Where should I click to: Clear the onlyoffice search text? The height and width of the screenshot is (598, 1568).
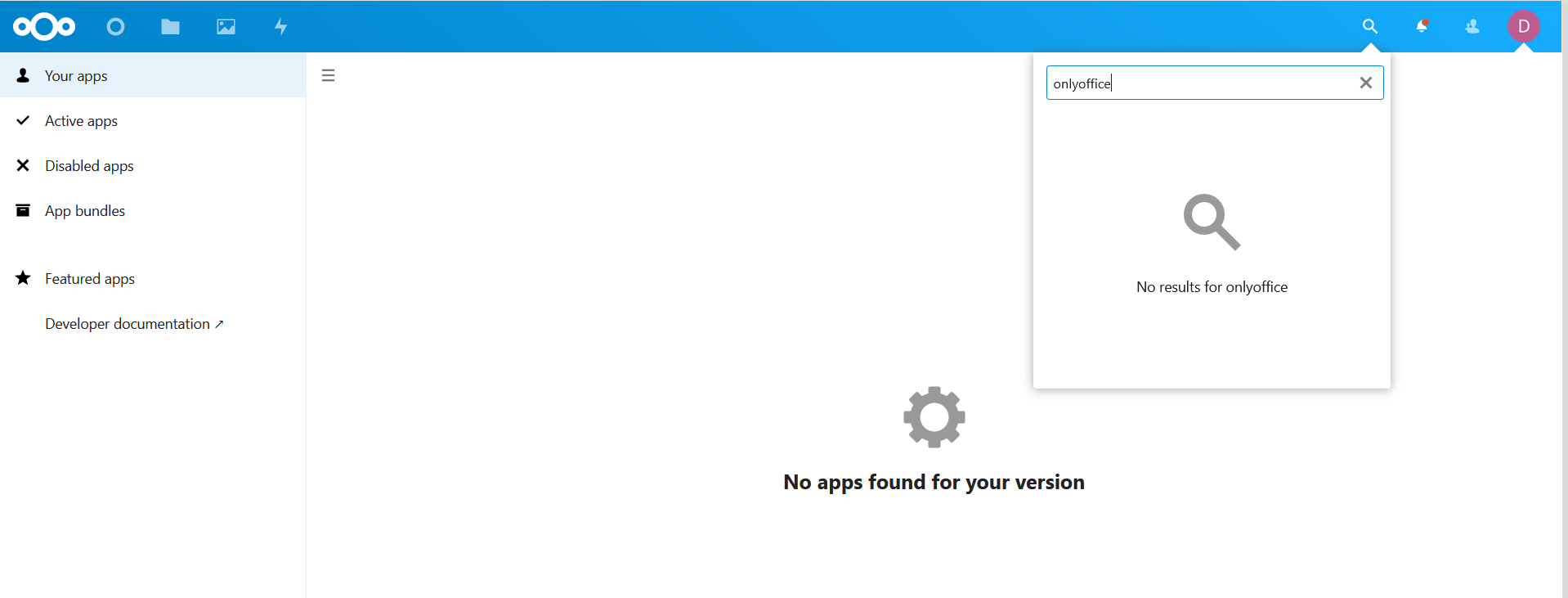point(1365,83)
